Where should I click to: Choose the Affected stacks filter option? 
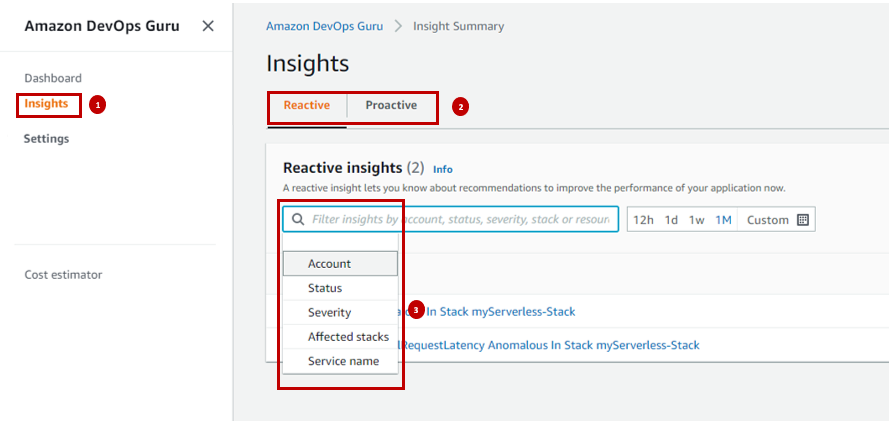click(340, 337)
